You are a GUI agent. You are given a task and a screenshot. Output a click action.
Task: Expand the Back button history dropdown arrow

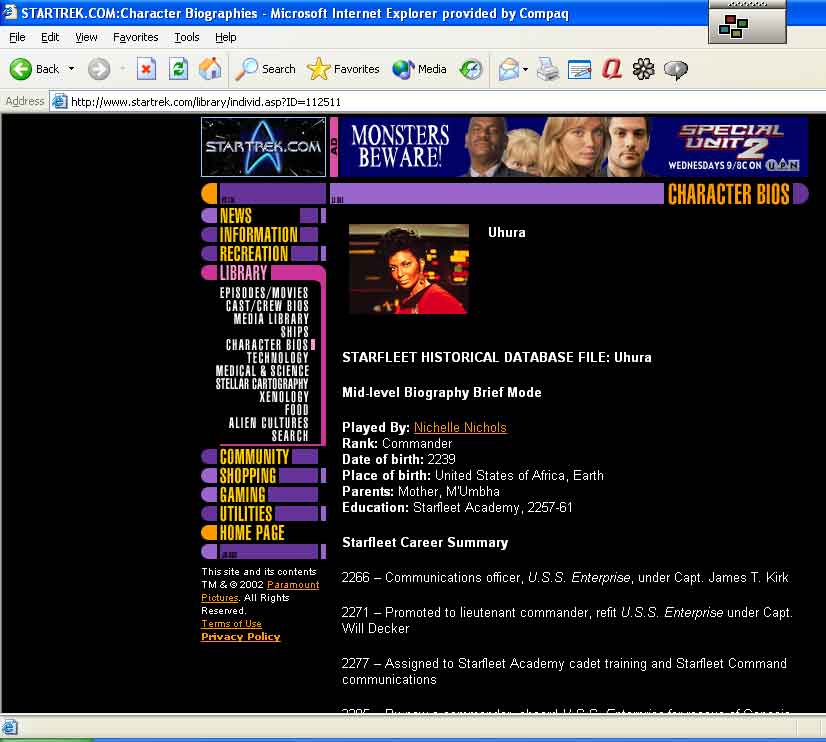71,69
